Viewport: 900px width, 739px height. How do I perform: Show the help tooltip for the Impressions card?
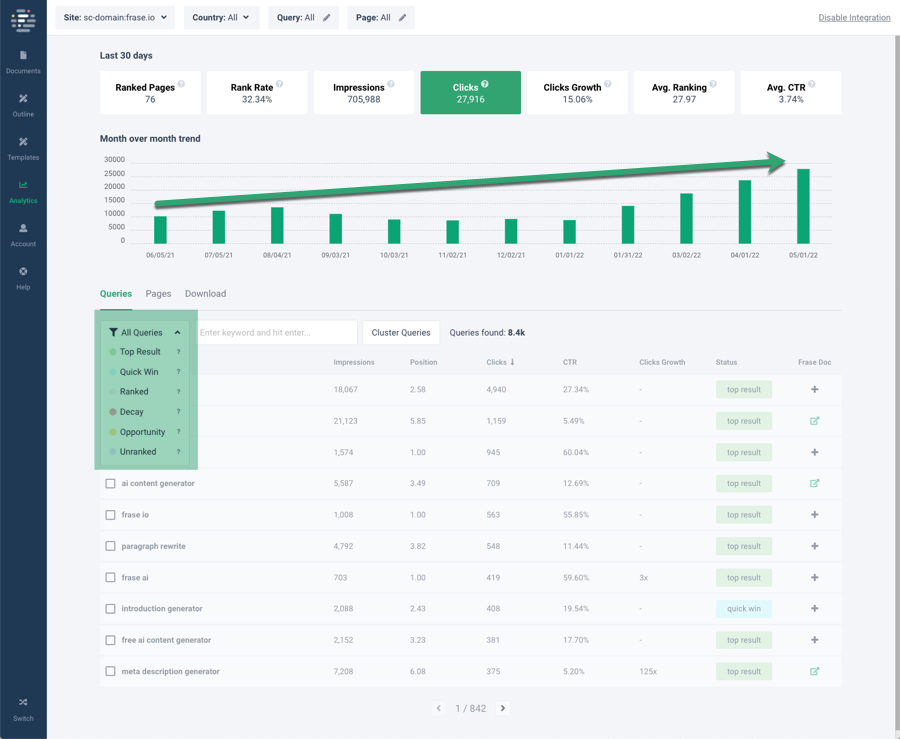[x=391, y=84]
